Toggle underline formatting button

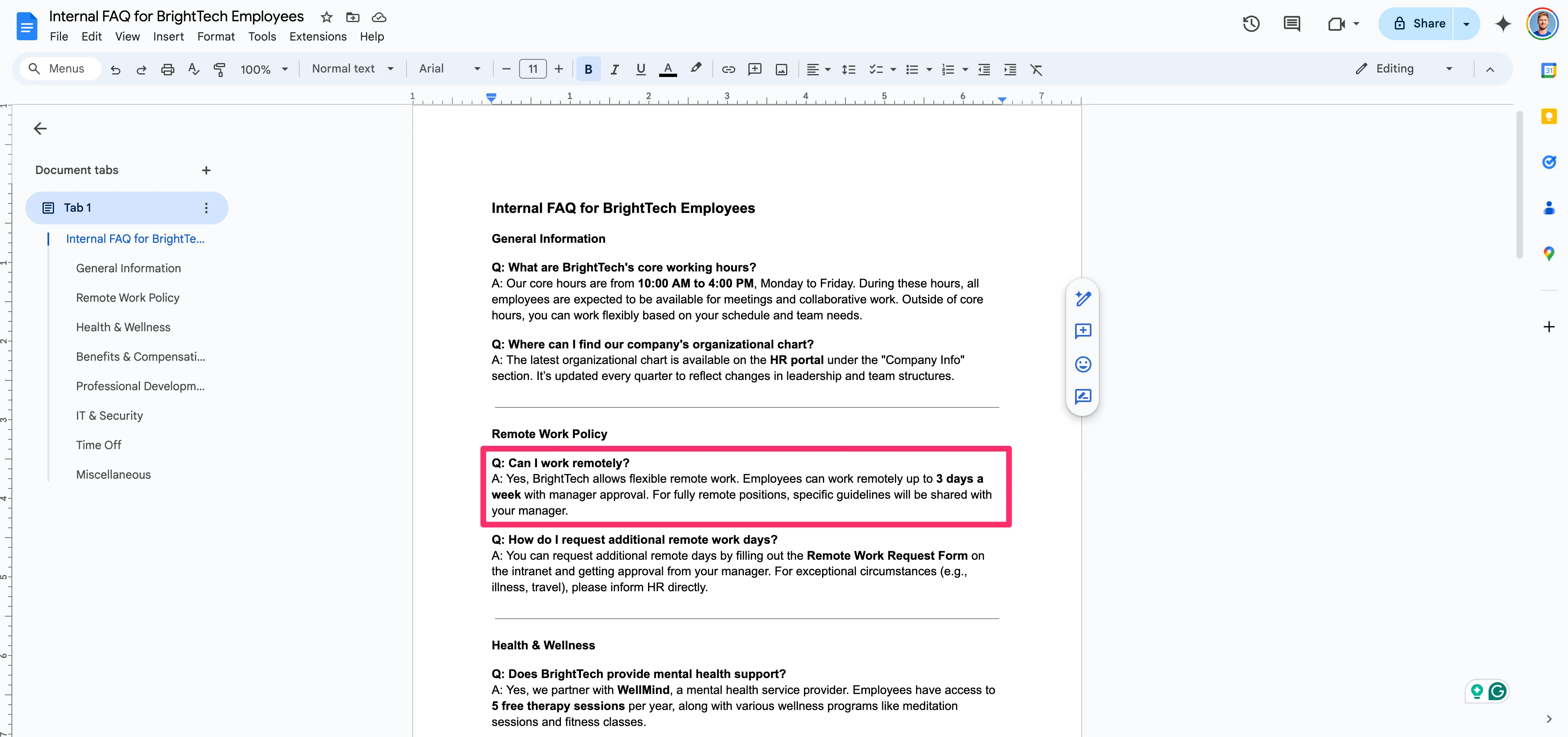[640, 69]
